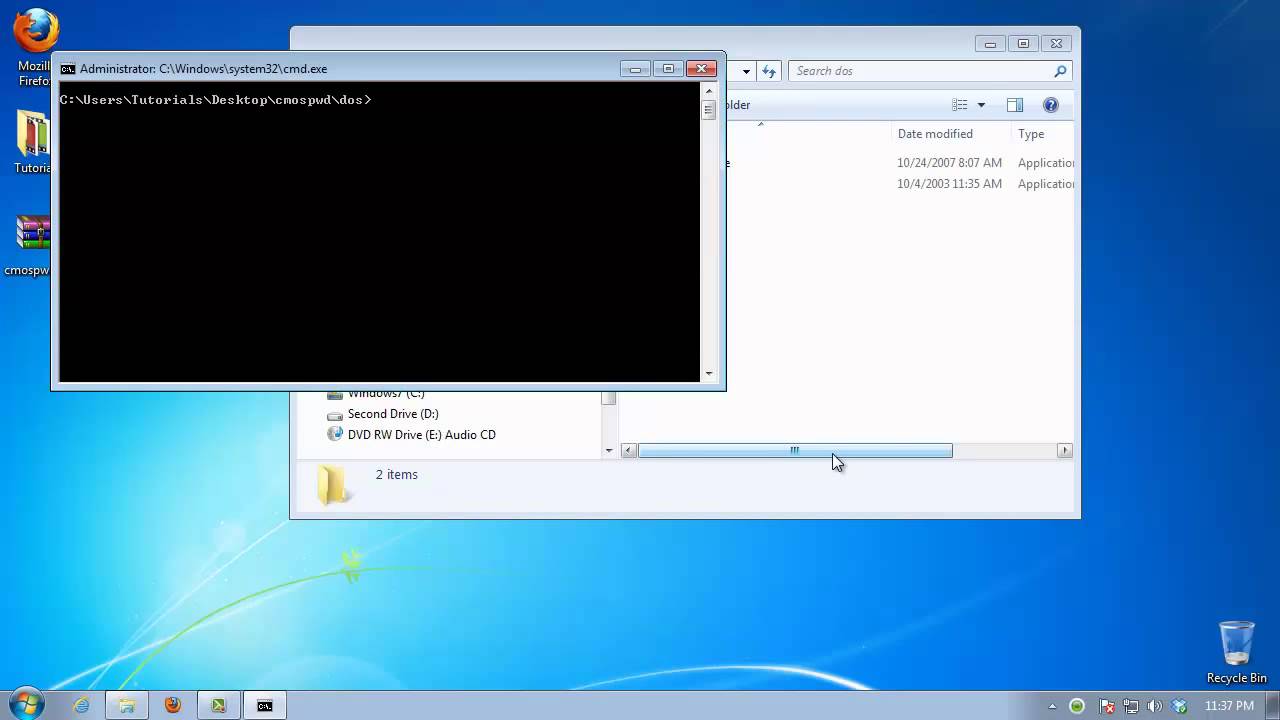Select the cmospwd archive on the desktop
1280x720 pixels.
click(27, 244)
